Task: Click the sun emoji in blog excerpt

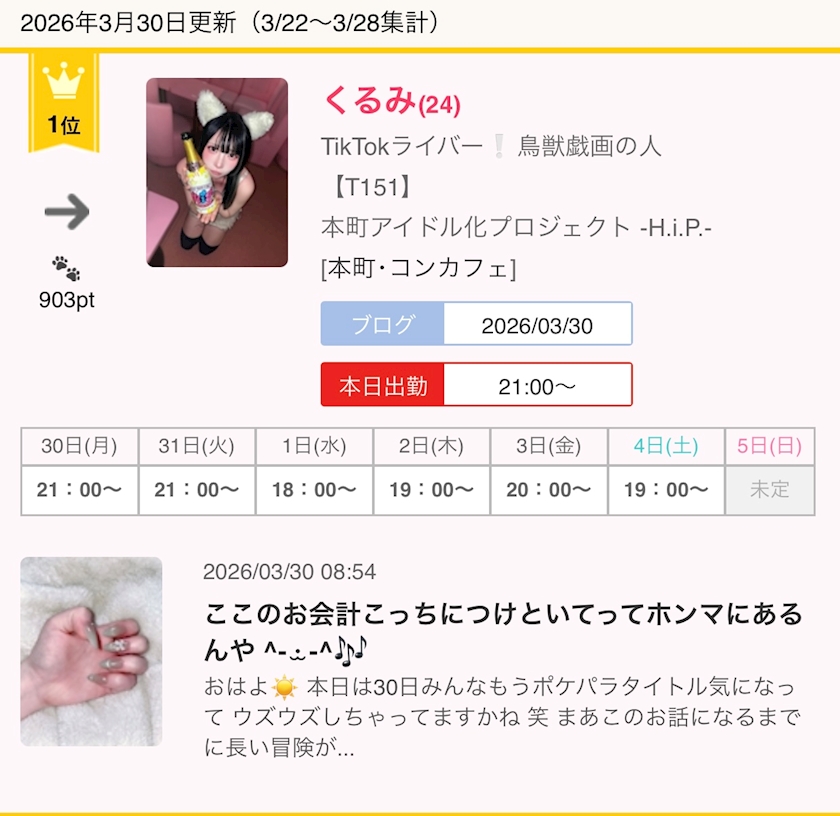Action: [x=284, y=687]
